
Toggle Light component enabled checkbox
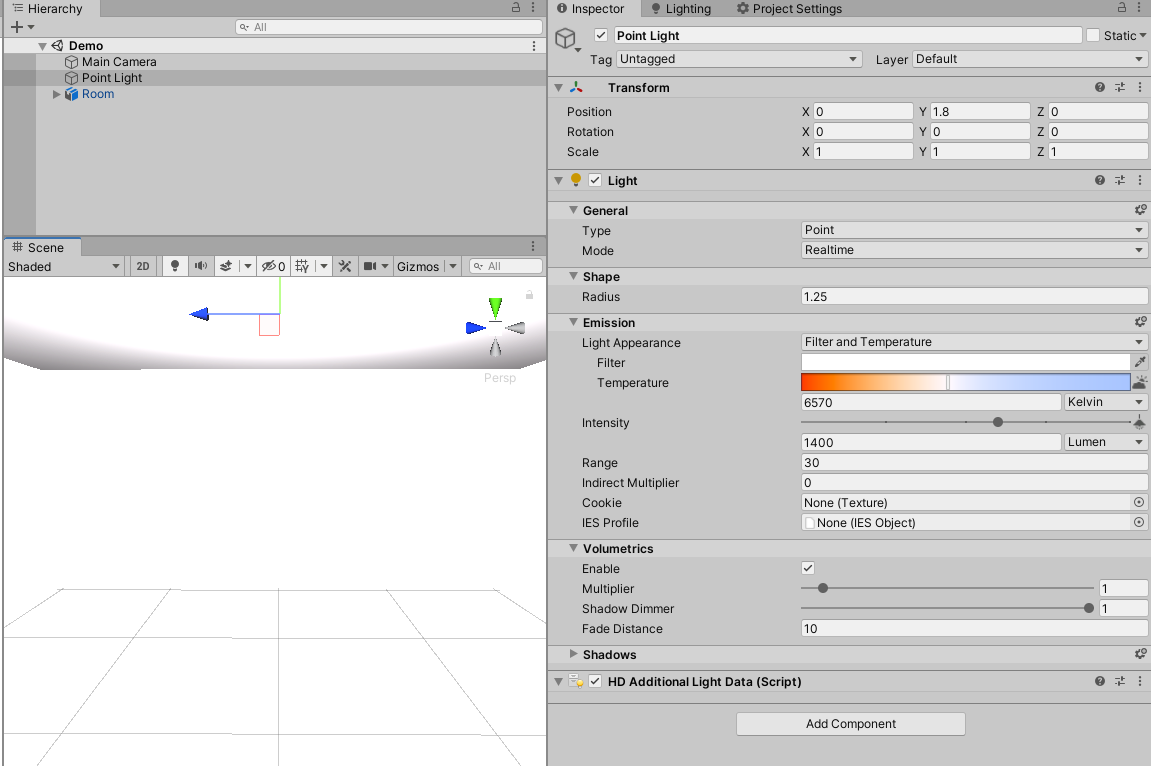(x=595, y=180)
